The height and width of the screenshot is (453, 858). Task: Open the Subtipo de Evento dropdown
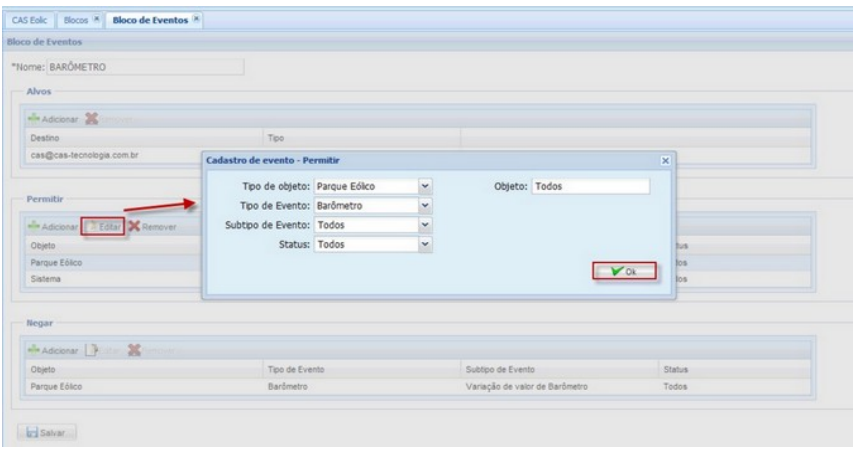(x=424, y=225)
